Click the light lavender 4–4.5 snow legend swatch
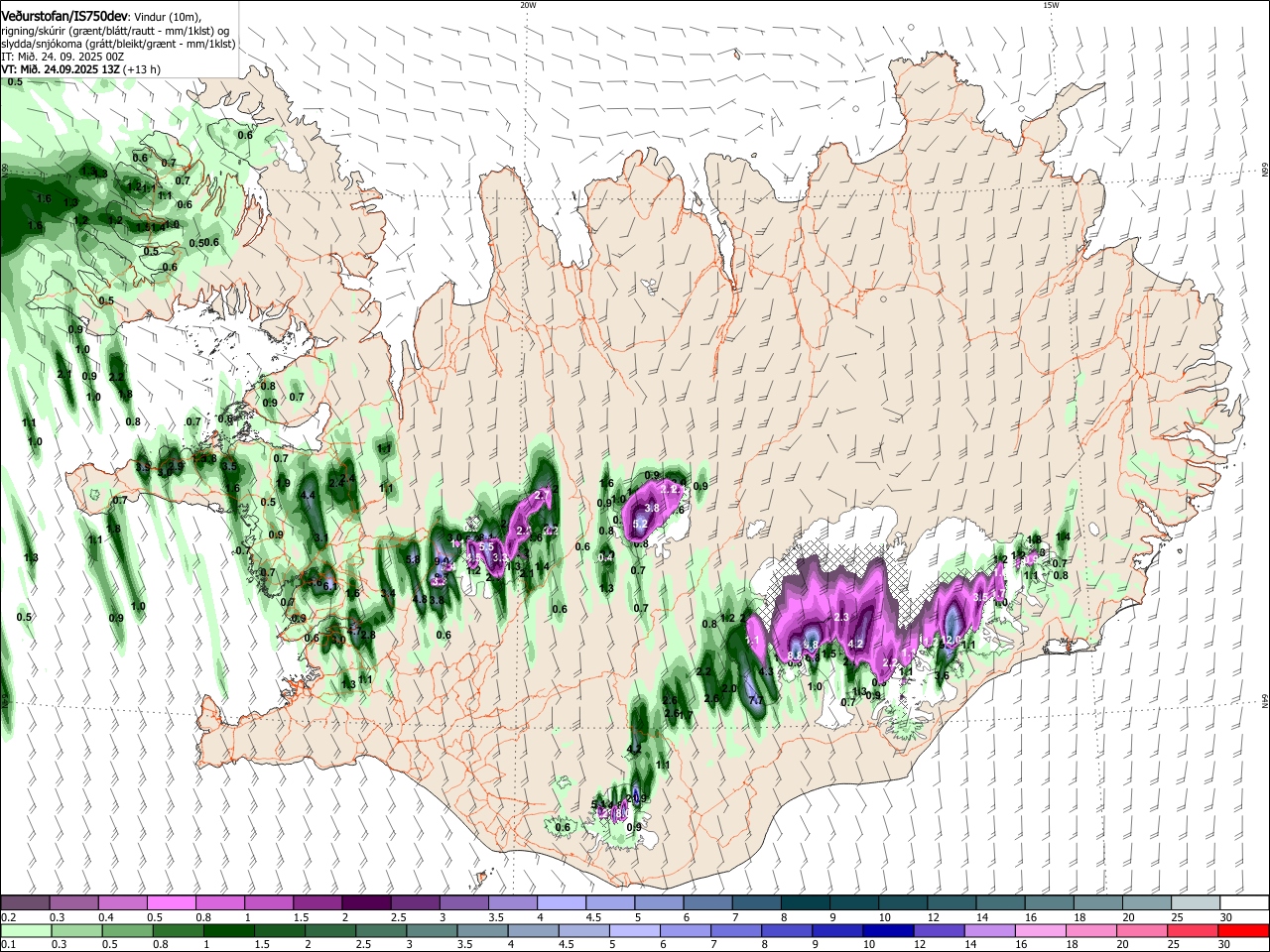This screenshot has height=952, width=1270. click(562, 903)
